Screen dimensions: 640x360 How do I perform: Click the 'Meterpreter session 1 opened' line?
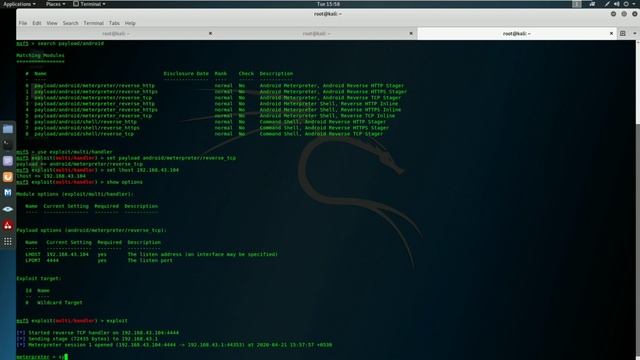click(x=174, y=345)
